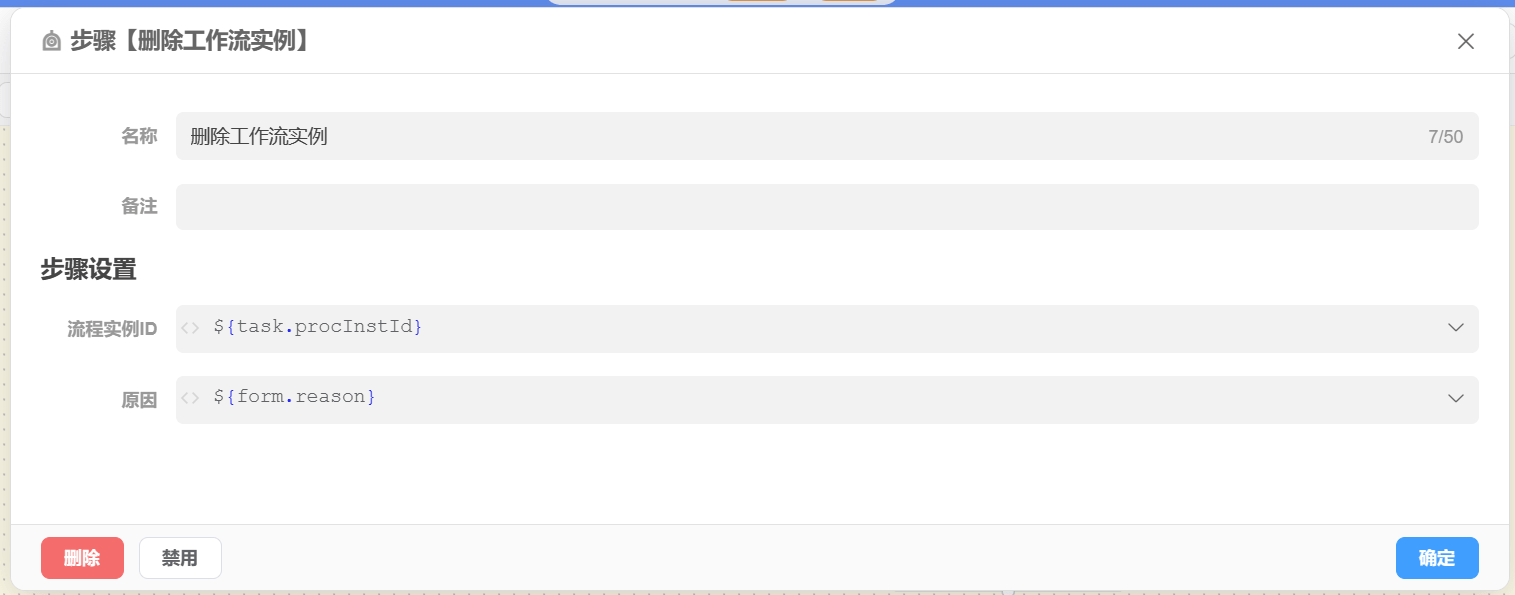Click the 步骤设置 section heading

coord(88,269)
